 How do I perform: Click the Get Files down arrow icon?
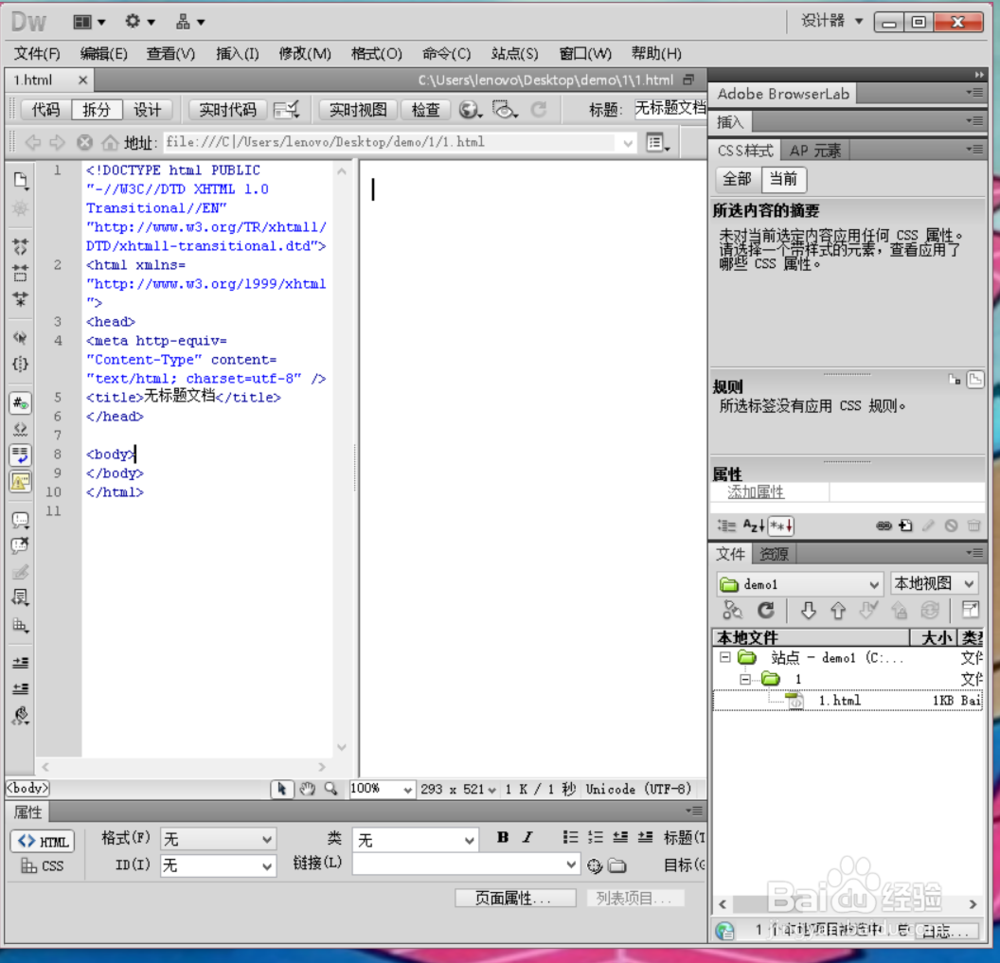808,610
